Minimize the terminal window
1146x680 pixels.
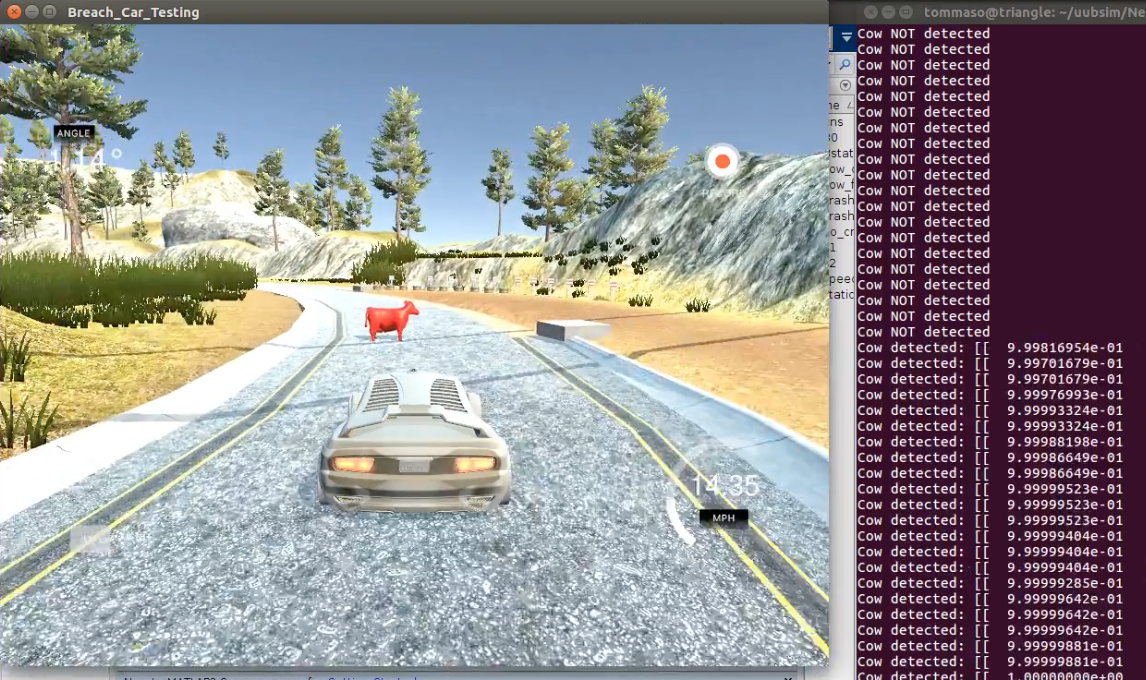888,12
